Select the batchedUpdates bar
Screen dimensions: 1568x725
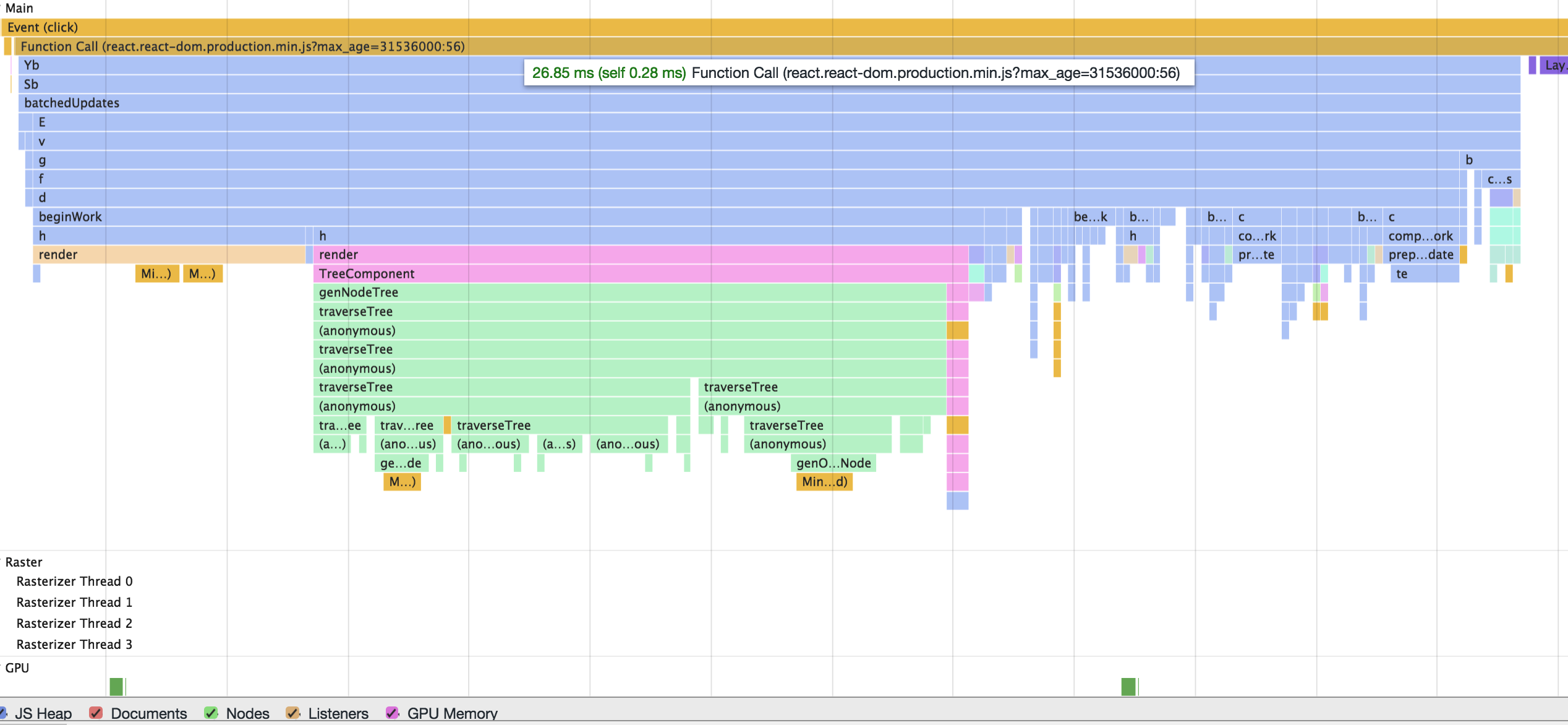(x=769, y=103)
